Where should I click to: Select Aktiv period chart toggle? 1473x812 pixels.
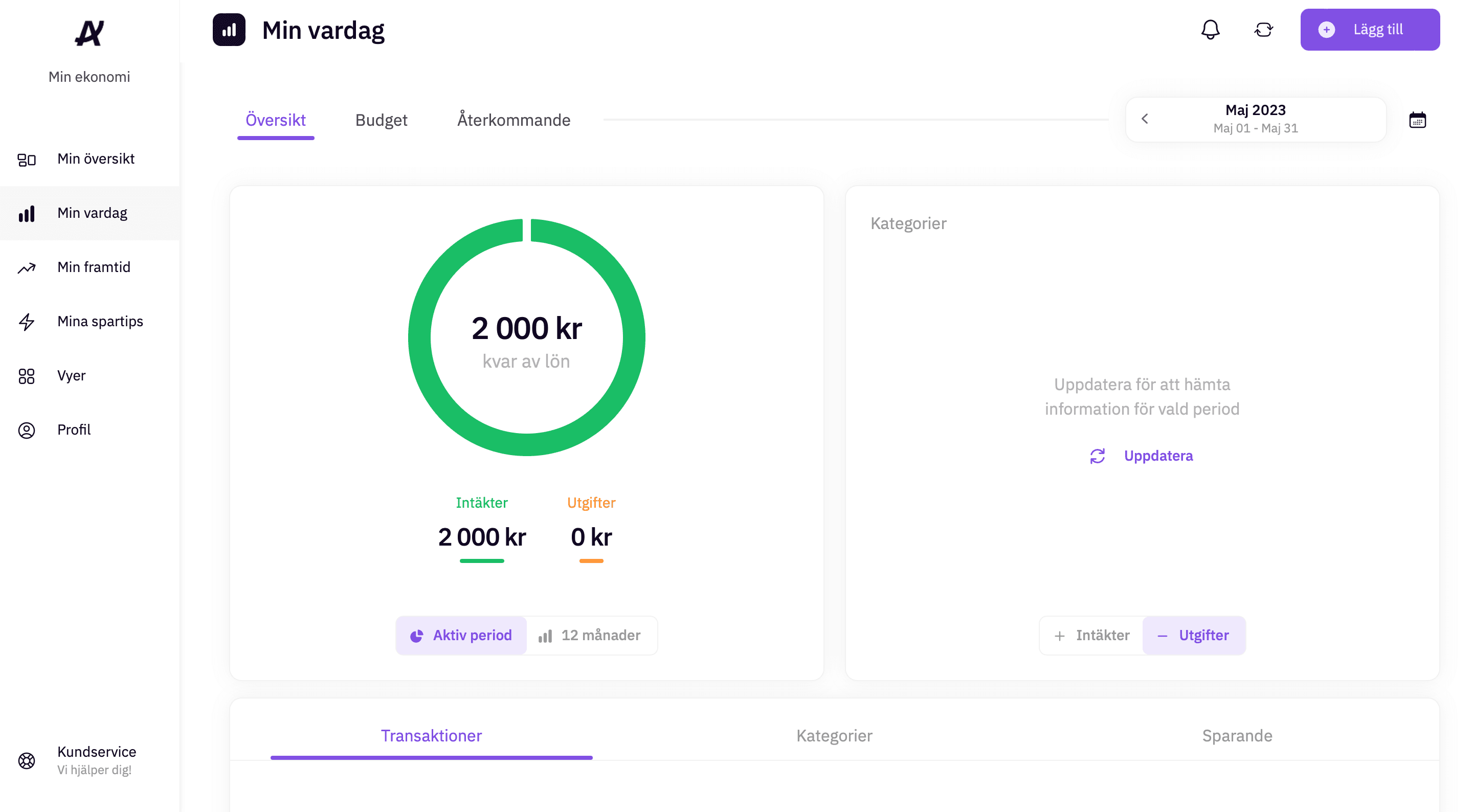coord(461,635)
